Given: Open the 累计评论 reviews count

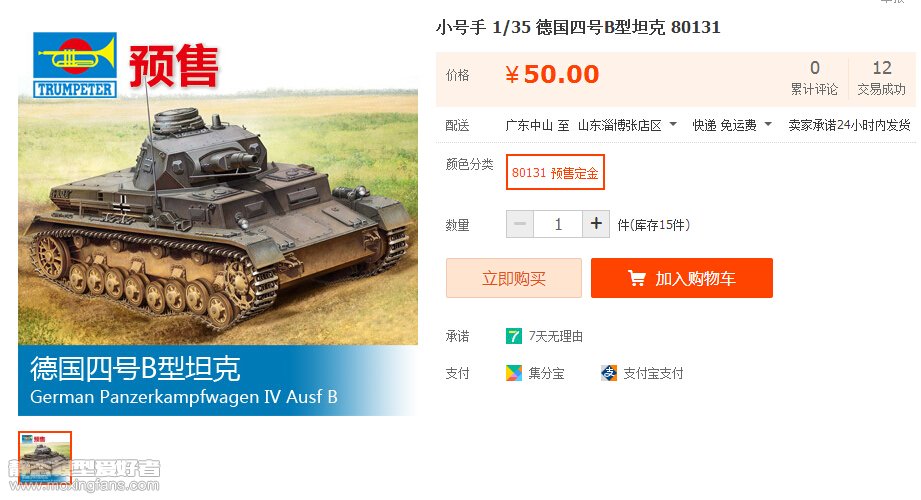Looking at the screenshot, I should tap(814, 78).
